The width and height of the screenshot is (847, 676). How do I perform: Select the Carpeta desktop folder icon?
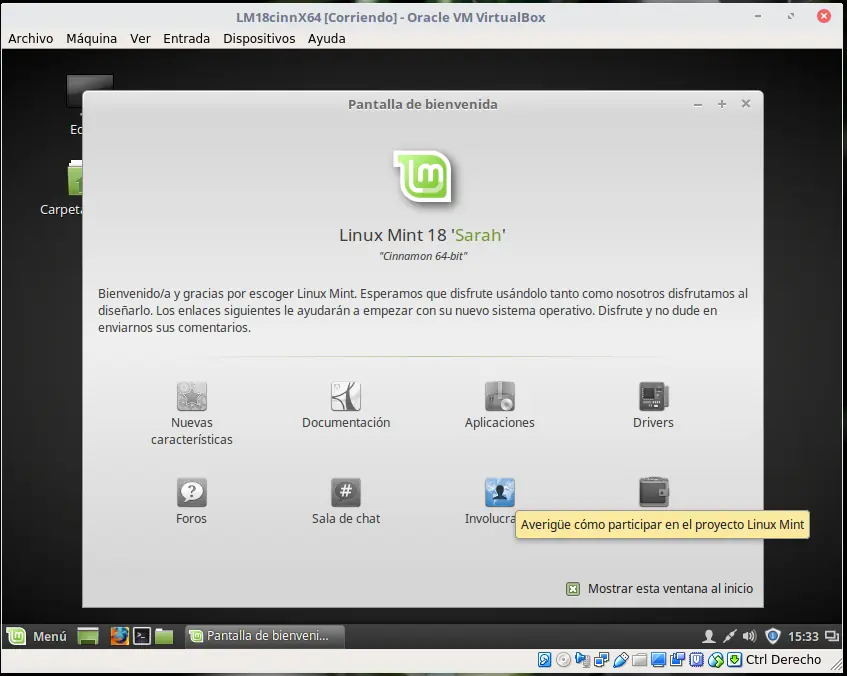click(x=75, y=178)
